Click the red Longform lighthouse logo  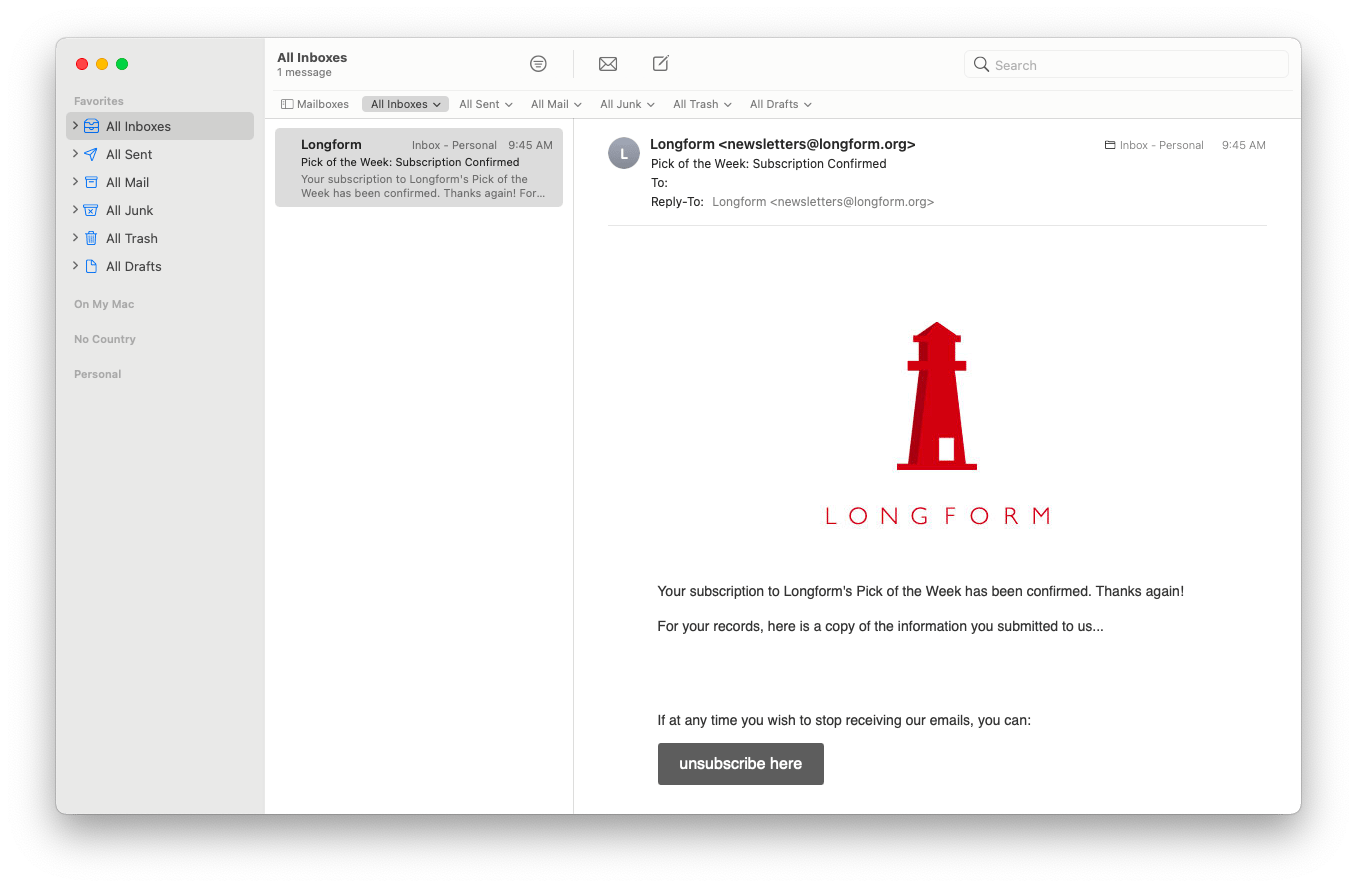(x=937, y=396)
